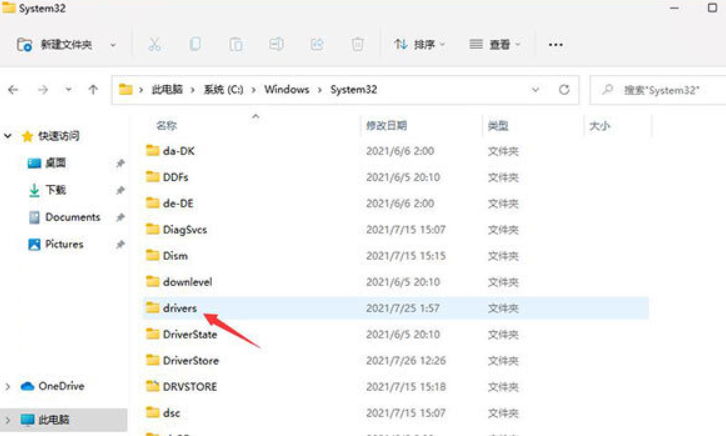This screenshot has width=726, height=436.
Task: Click the System32 window title icon
Action: [x=8, y=8]
